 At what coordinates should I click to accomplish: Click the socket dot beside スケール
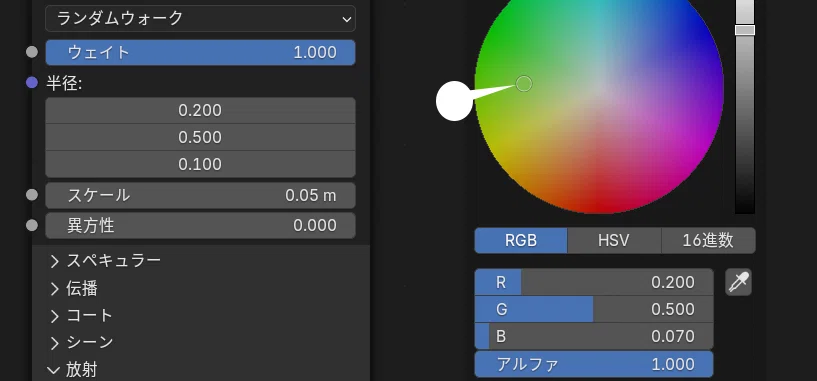(32, 195)
